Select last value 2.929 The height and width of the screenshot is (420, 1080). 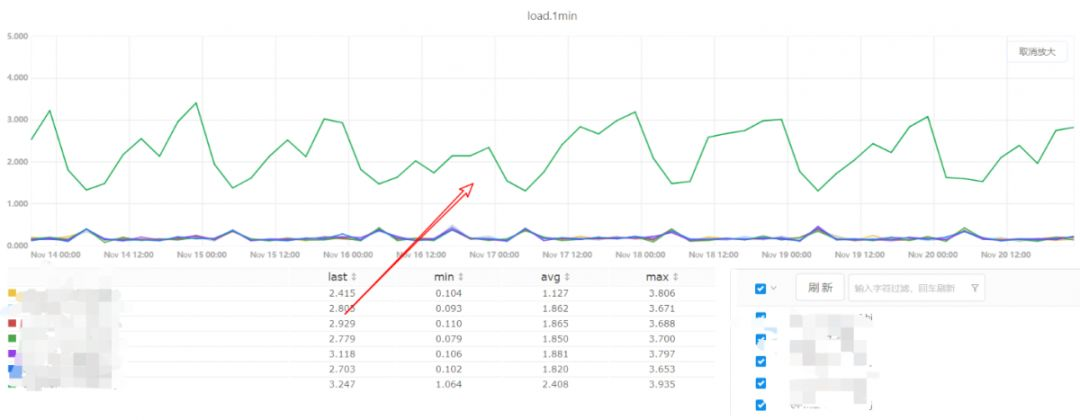342,324
